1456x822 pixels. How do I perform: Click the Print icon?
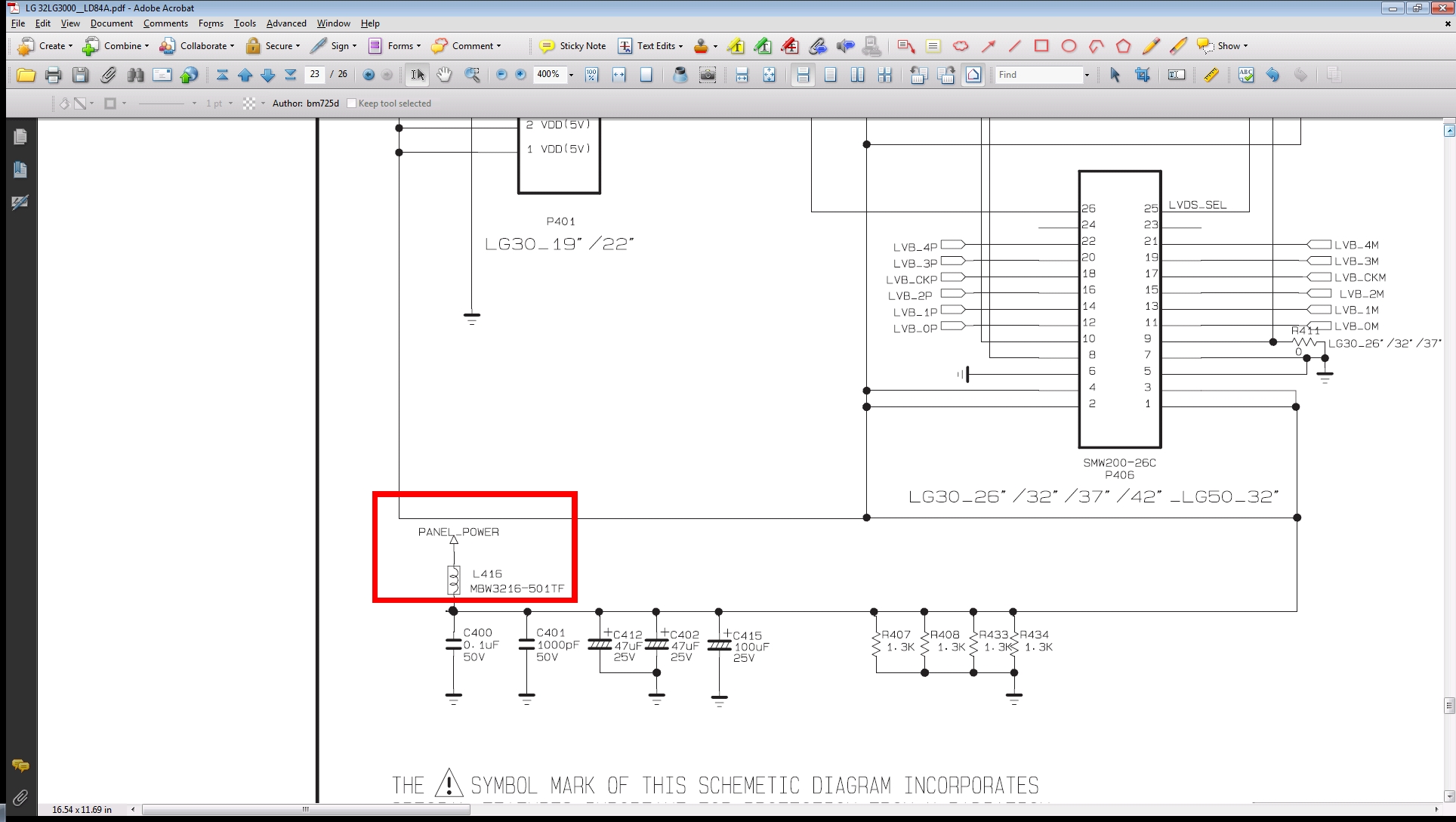pyautogui.click(x=53, y=75)
